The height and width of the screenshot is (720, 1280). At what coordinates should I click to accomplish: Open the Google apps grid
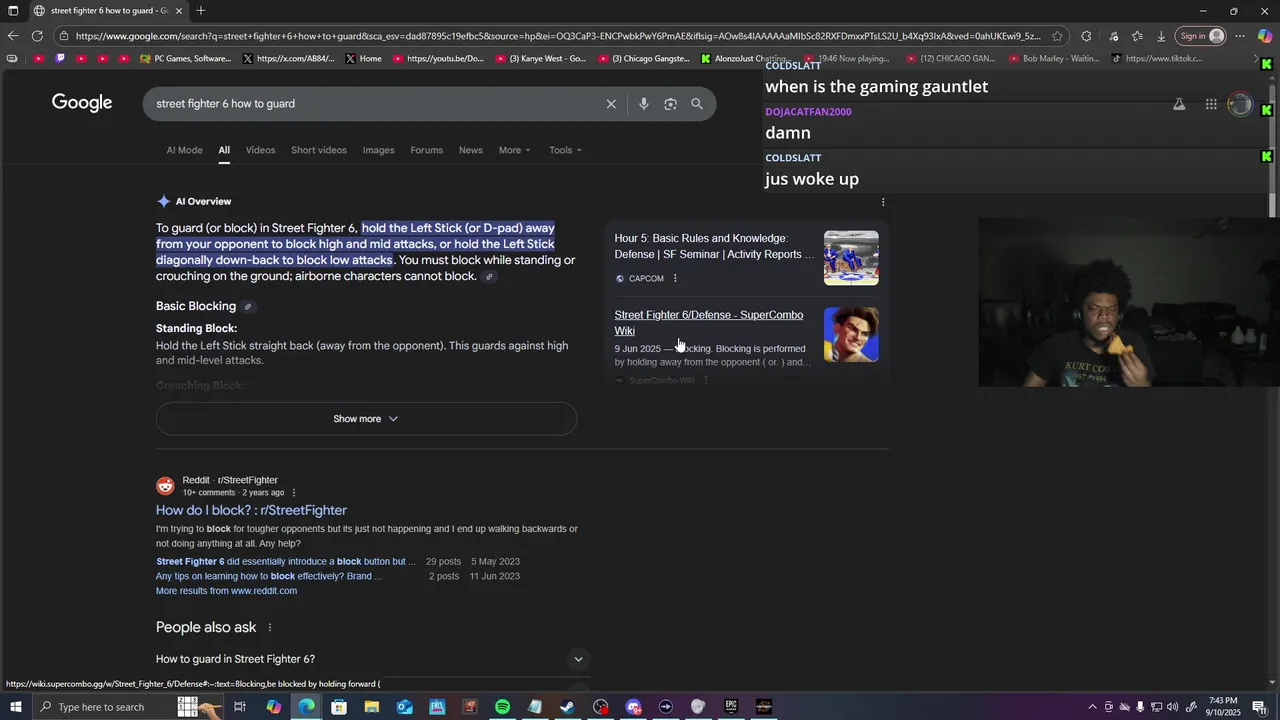[1211, 104]
